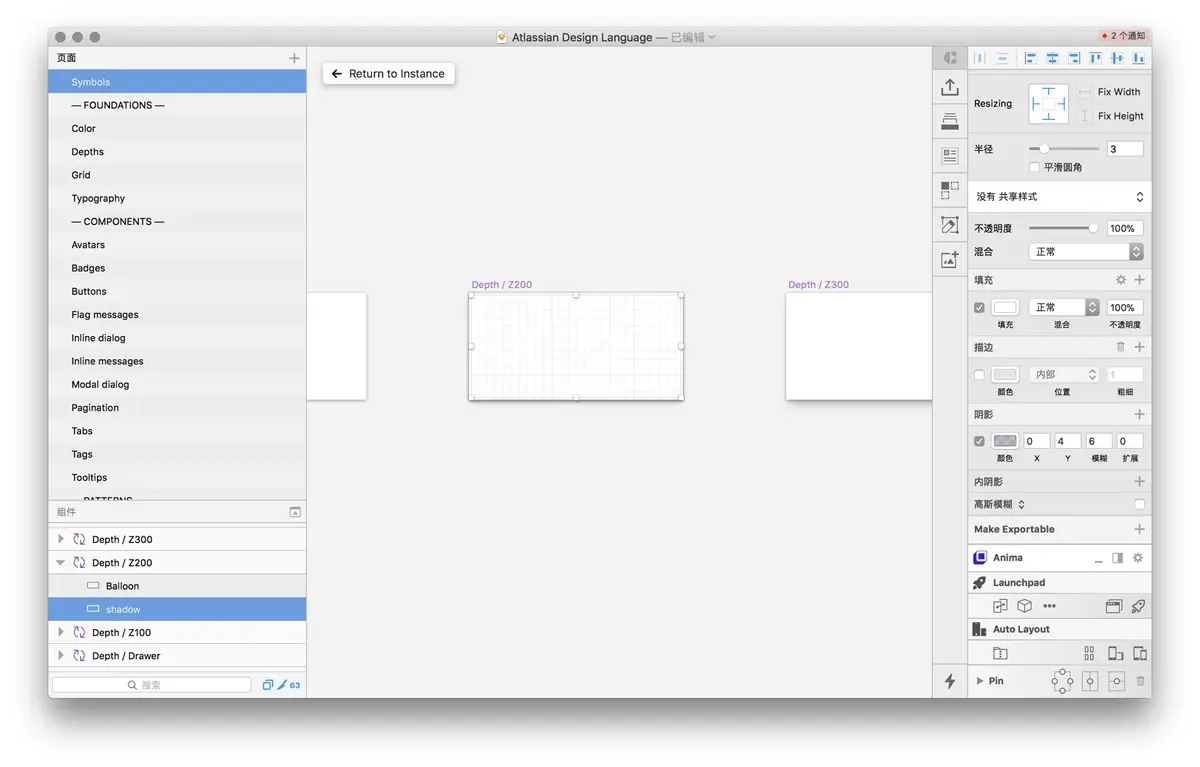This screenshot has height=767, width=1200.
Task: Open border position dropdown
Action: (x=1064, y=375)
